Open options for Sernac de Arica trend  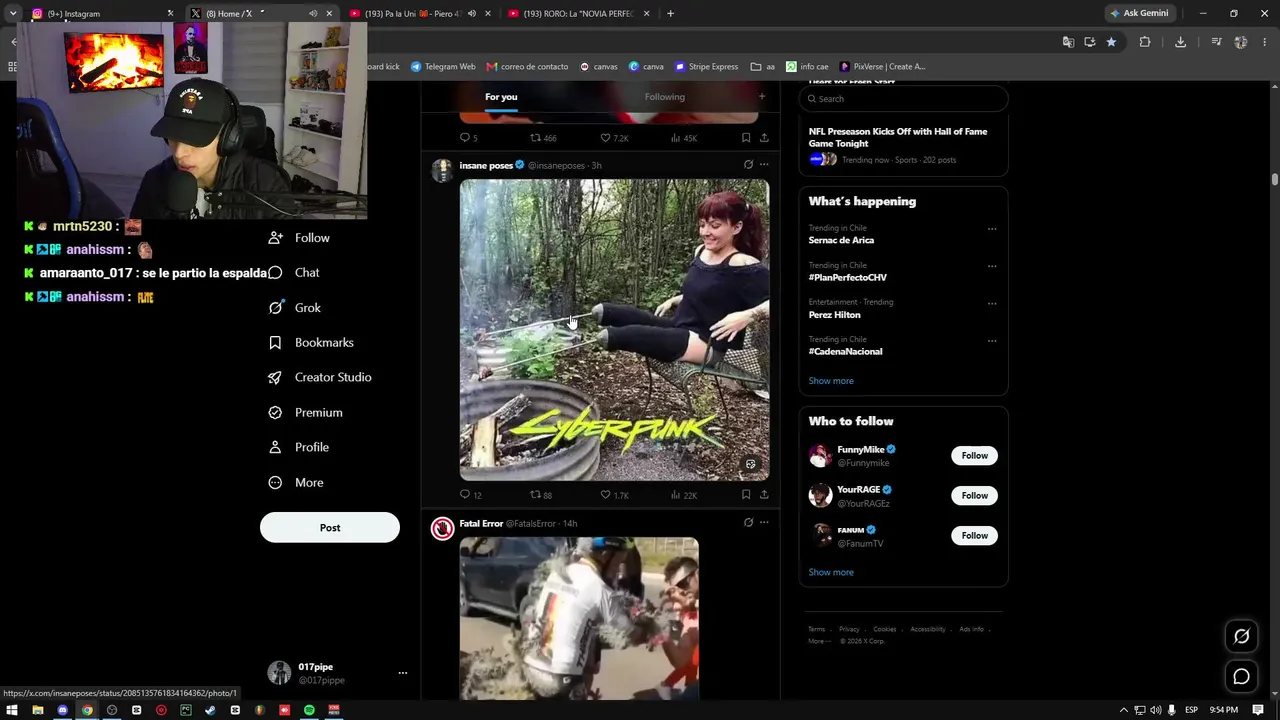coord(992,229)
